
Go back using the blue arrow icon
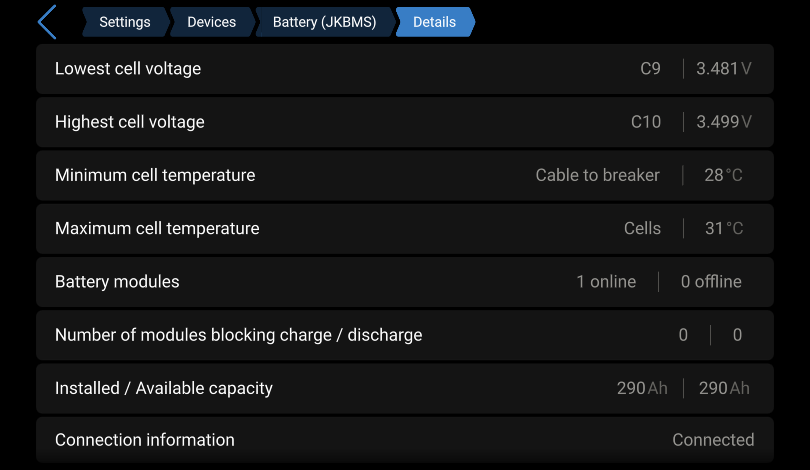click(47, 22)
